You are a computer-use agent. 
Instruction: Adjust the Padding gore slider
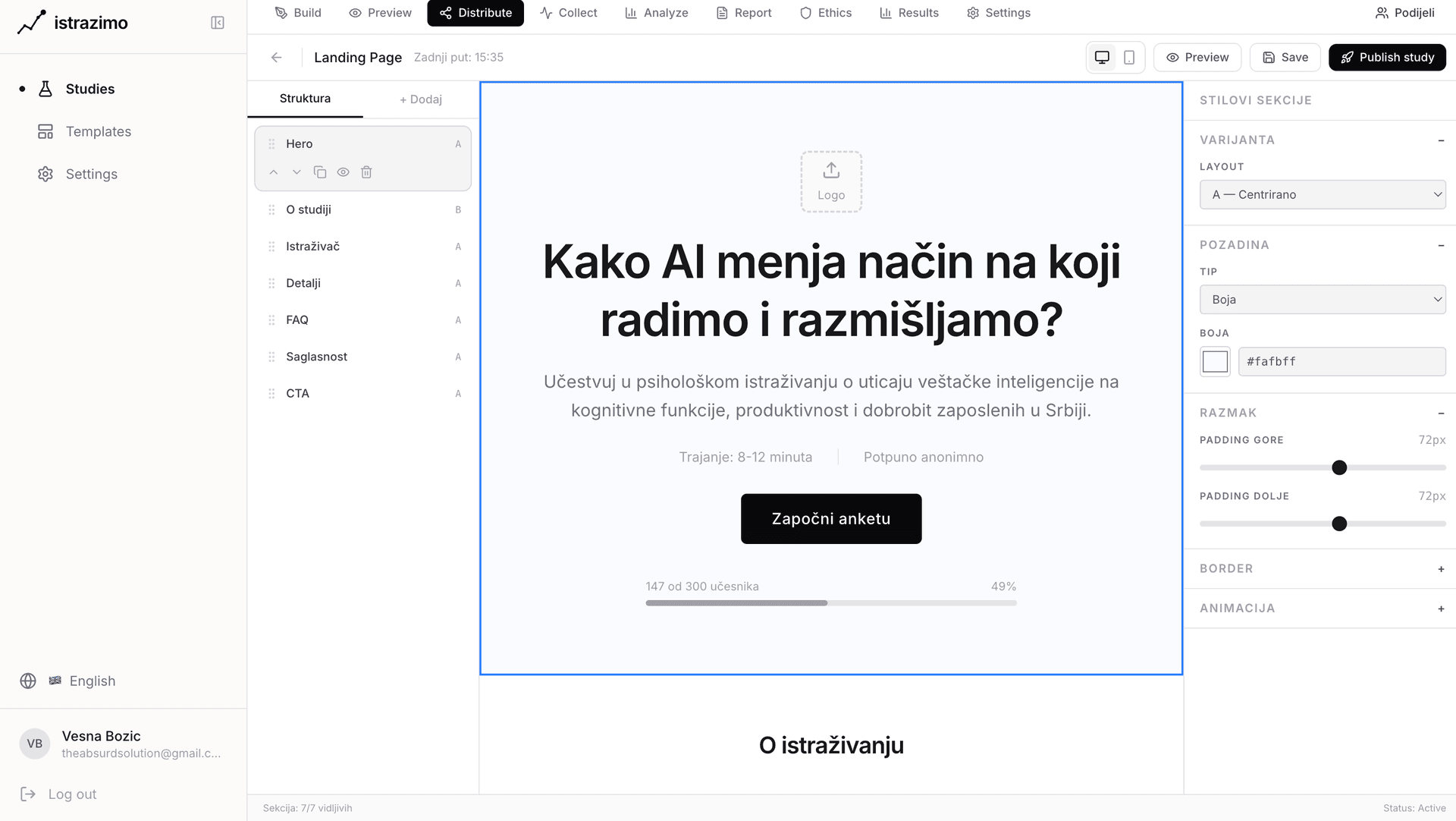click(x=1340, y=467)
